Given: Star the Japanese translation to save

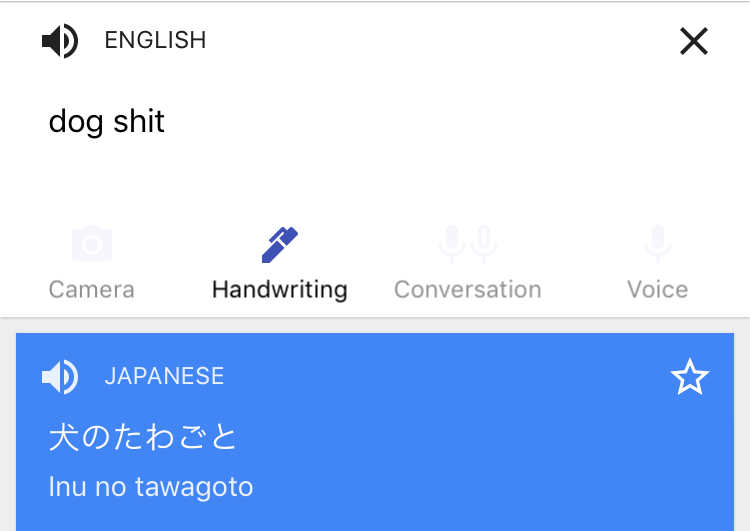Looking at the screenshot, I should coord(690,377).
